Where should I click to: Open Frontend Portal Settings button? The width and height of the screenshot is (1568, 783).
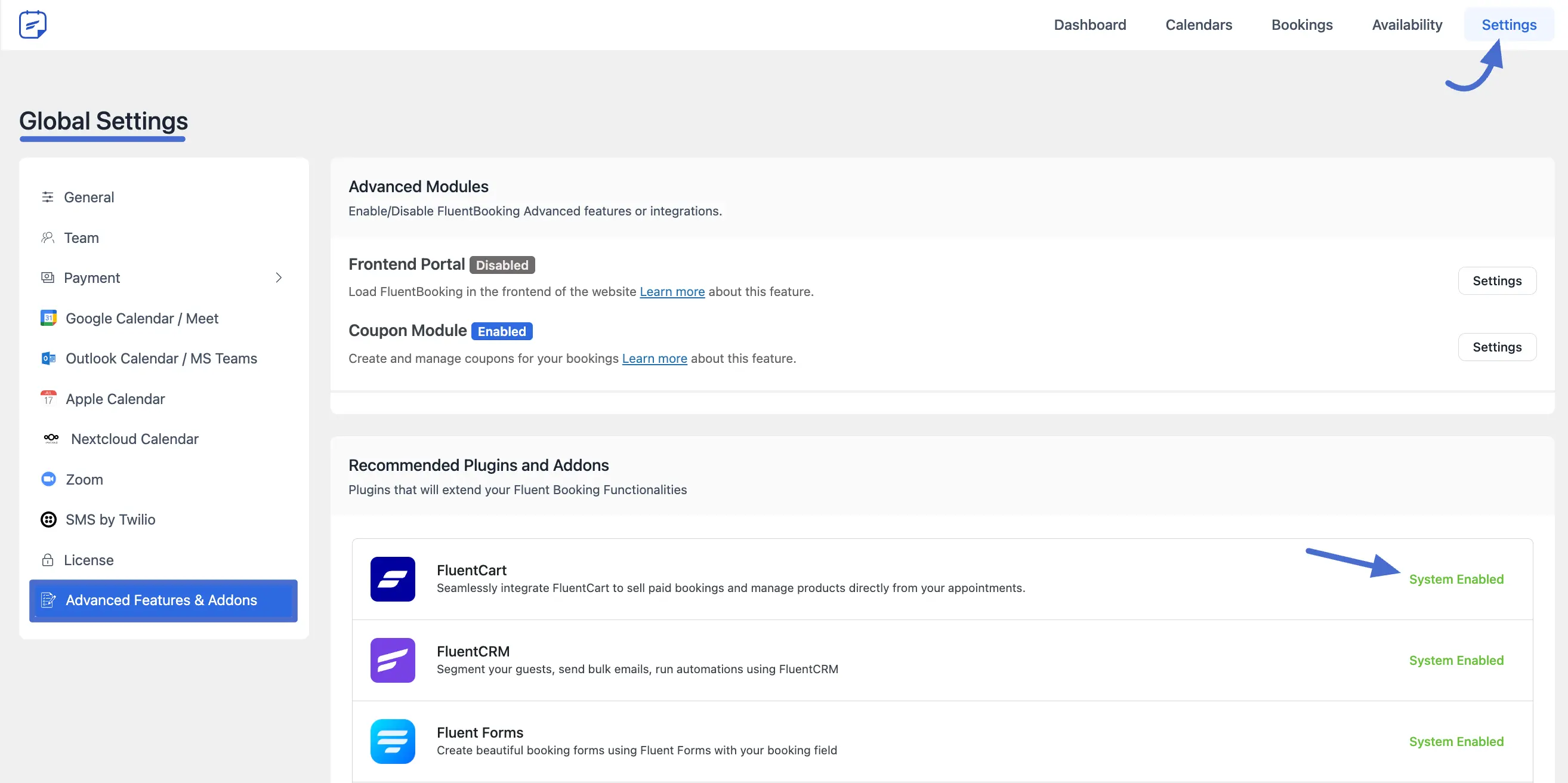1498,280
